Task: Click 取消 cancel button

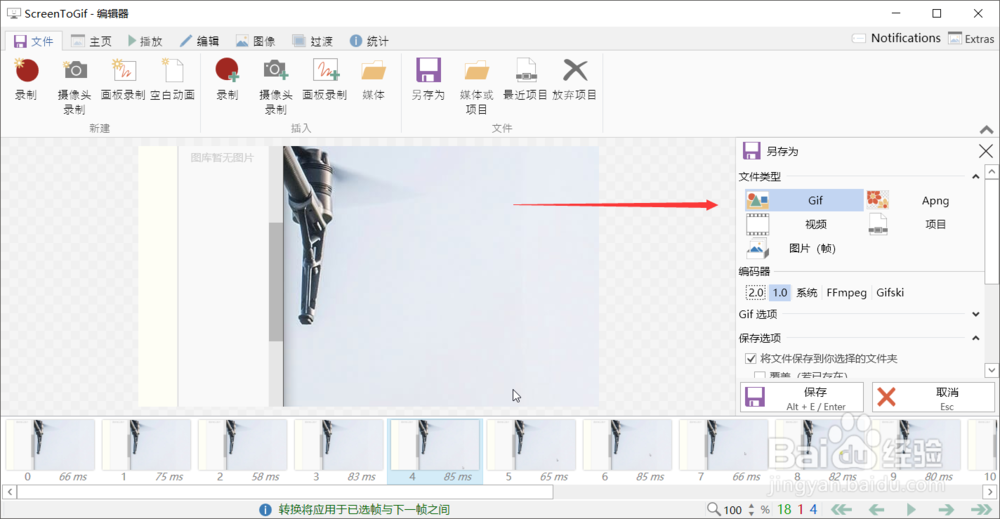Action: tap(933, 398)
